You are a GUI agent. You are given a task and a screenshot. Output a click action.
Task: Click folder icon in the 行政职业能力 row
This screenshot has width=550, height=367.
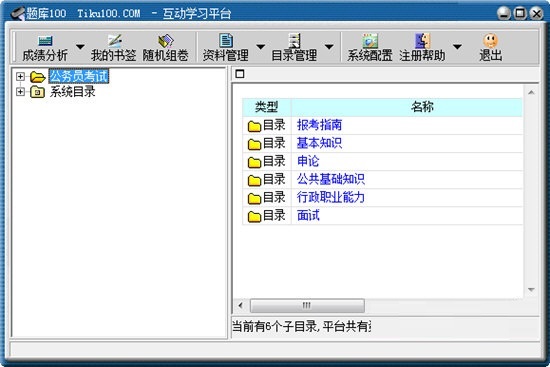coord(254,198)
